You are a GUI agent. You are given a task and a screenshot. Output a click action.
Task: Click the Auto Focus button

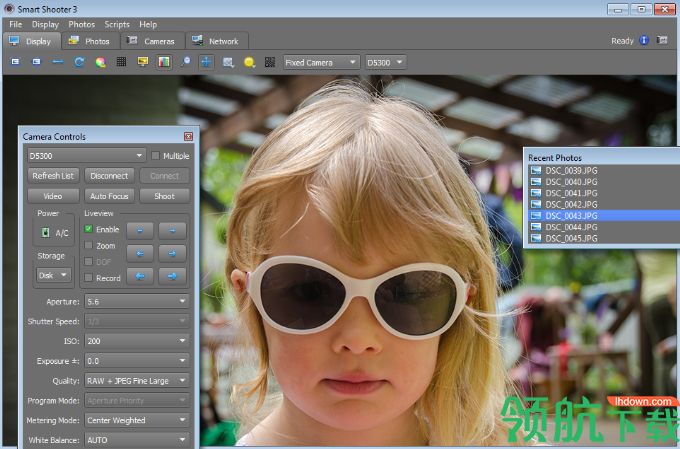click(109, 196)
